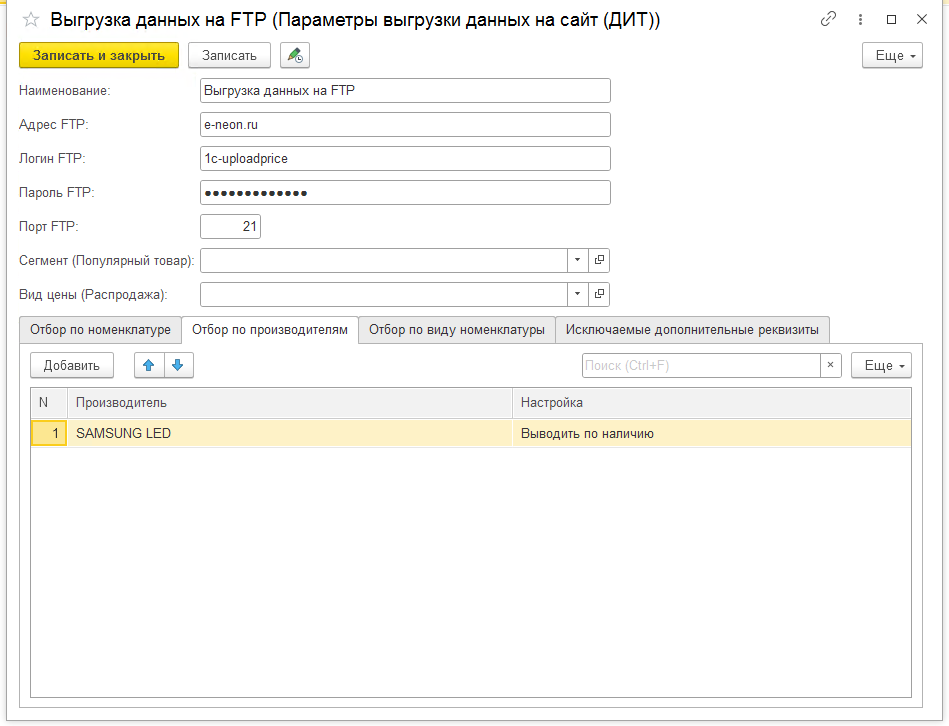949x726 pixels.
Task: Open the Сегмент field selection form icon
Action: point(599,260)
